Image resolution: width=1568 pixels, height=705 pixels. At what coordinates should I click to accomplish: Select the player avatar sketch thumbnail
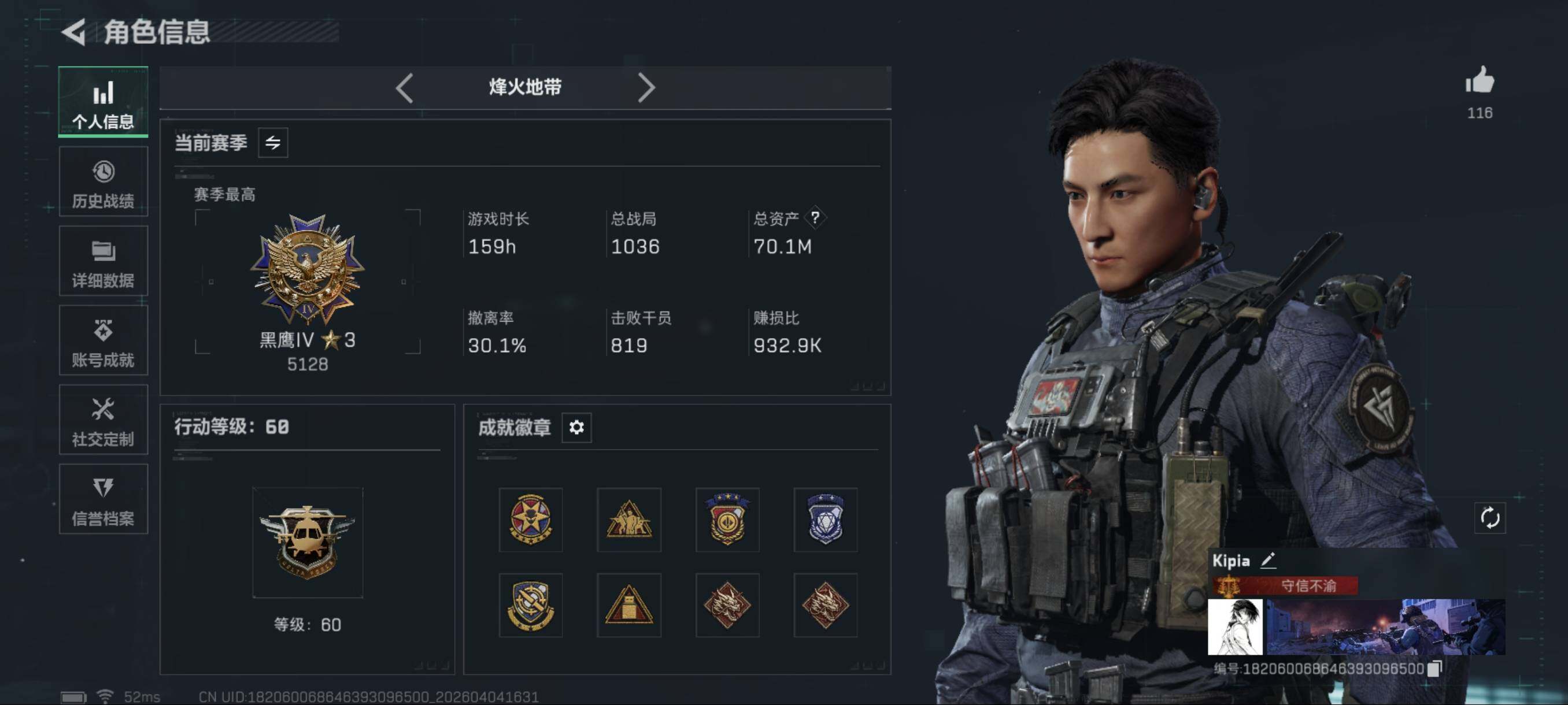pyautogui.click(x=1235, y=626)
